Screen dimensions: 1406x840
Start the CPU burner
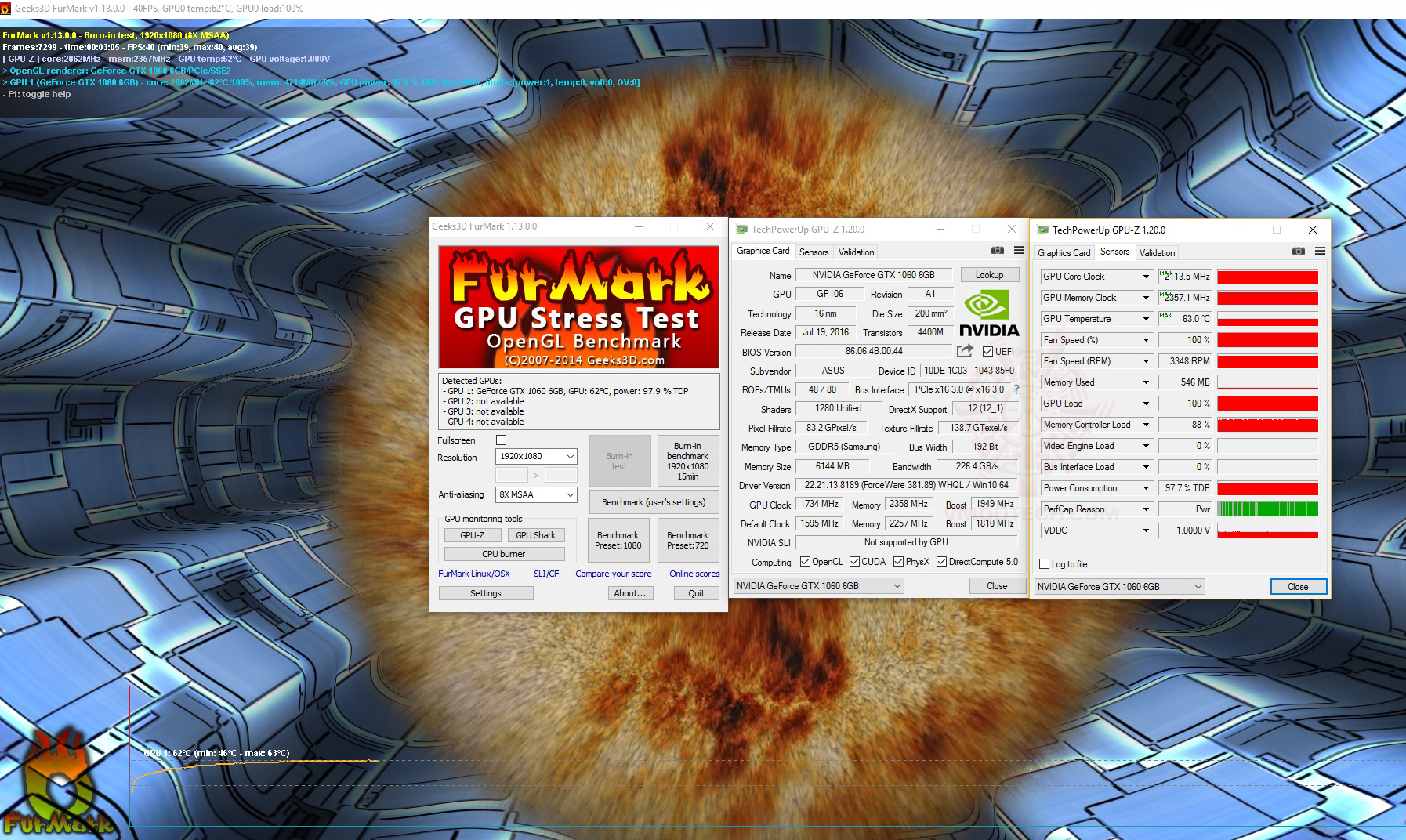pyautogui.click(x=503, y=554)
